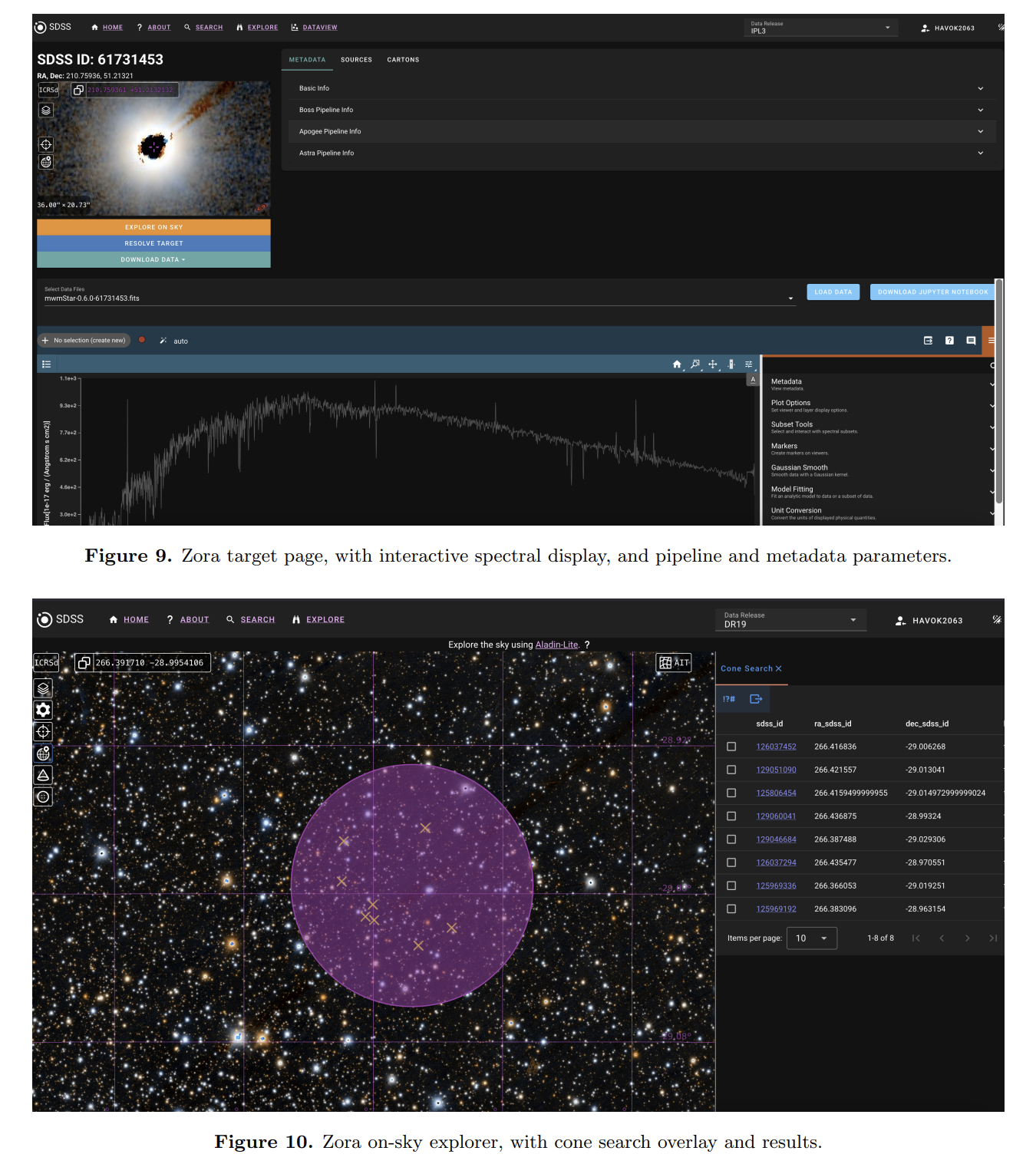Check the box for sdss_id 125969192
1036x1164 pixels.
(x=731, y=909)
